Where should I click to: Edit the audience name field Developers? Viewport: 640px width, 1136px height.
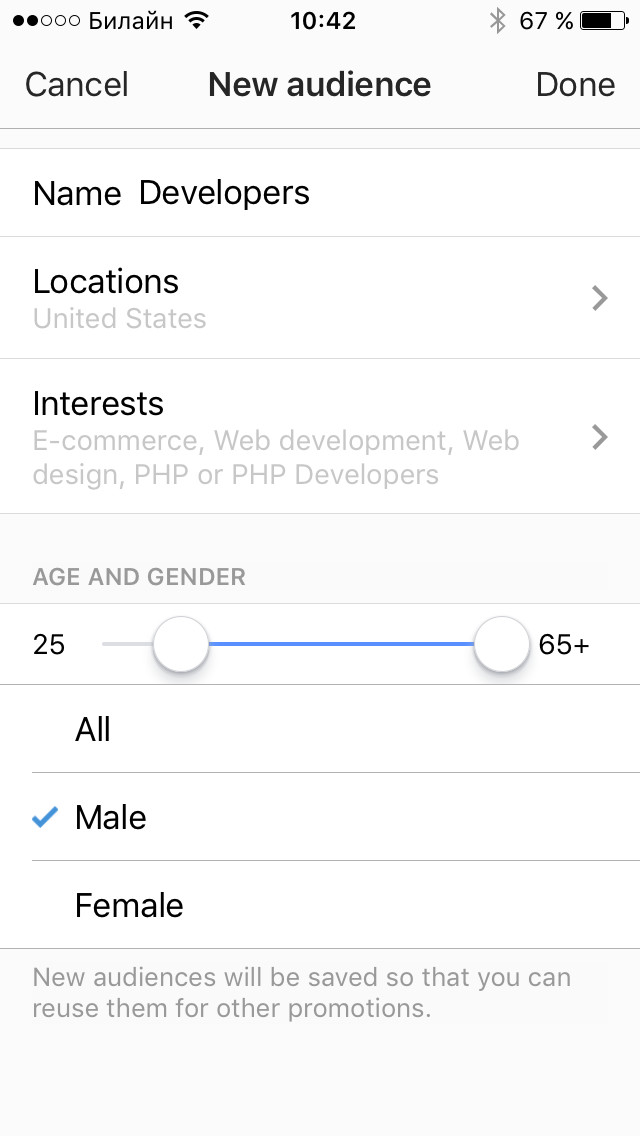(224, 193)
